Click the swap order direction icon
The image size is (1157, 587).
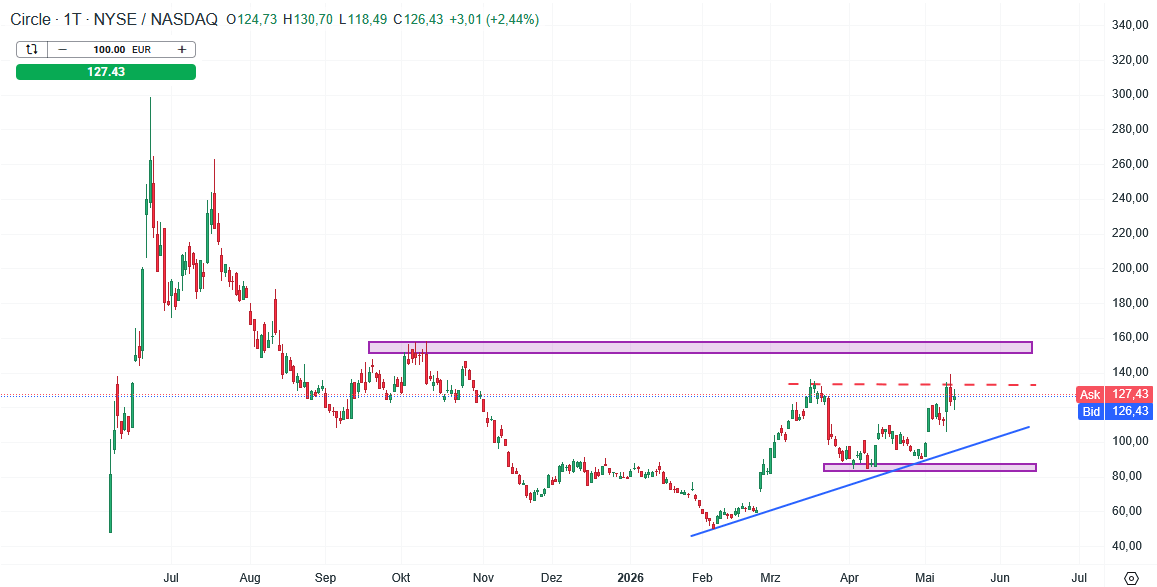[x=32, y=49]
